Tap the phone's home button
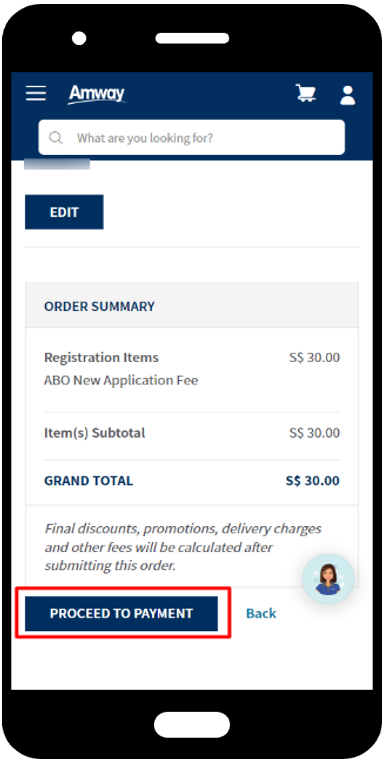 (x=192, y=725)
